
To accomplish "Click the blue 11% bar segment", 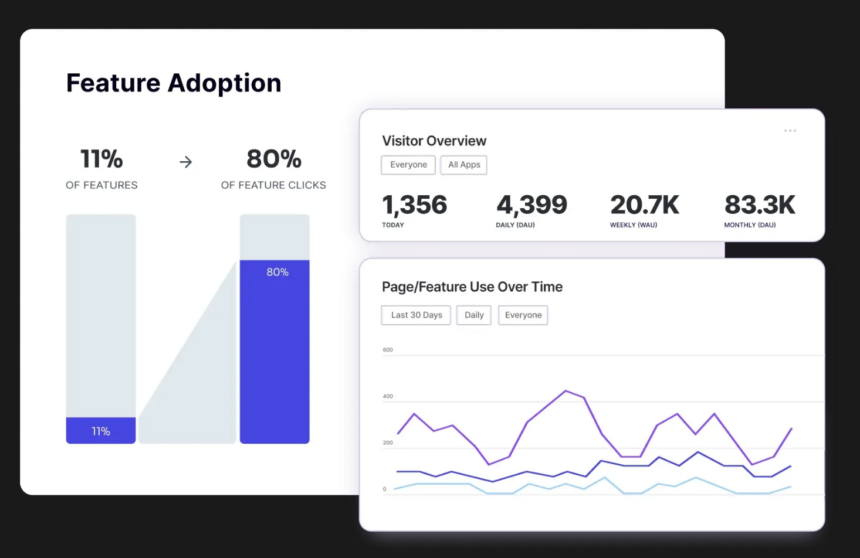I will point(101,430).
